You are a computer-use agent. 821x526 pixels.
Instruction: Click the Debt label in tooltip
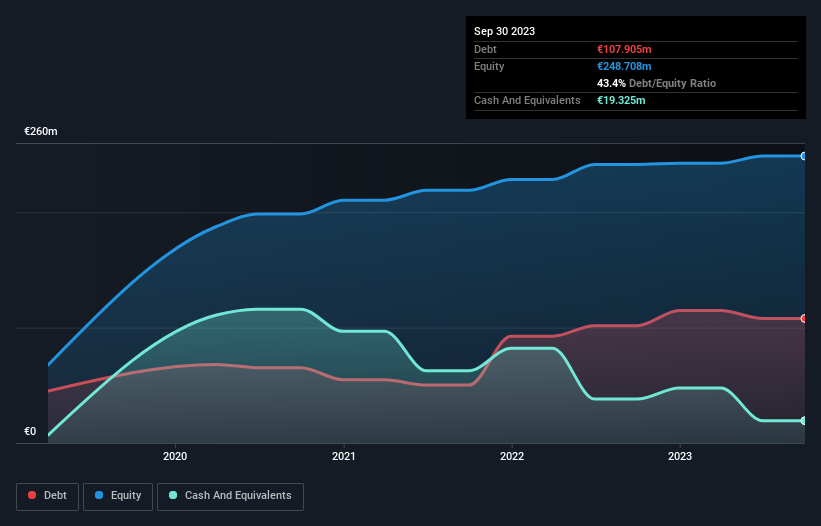click(x=485, y=49)
